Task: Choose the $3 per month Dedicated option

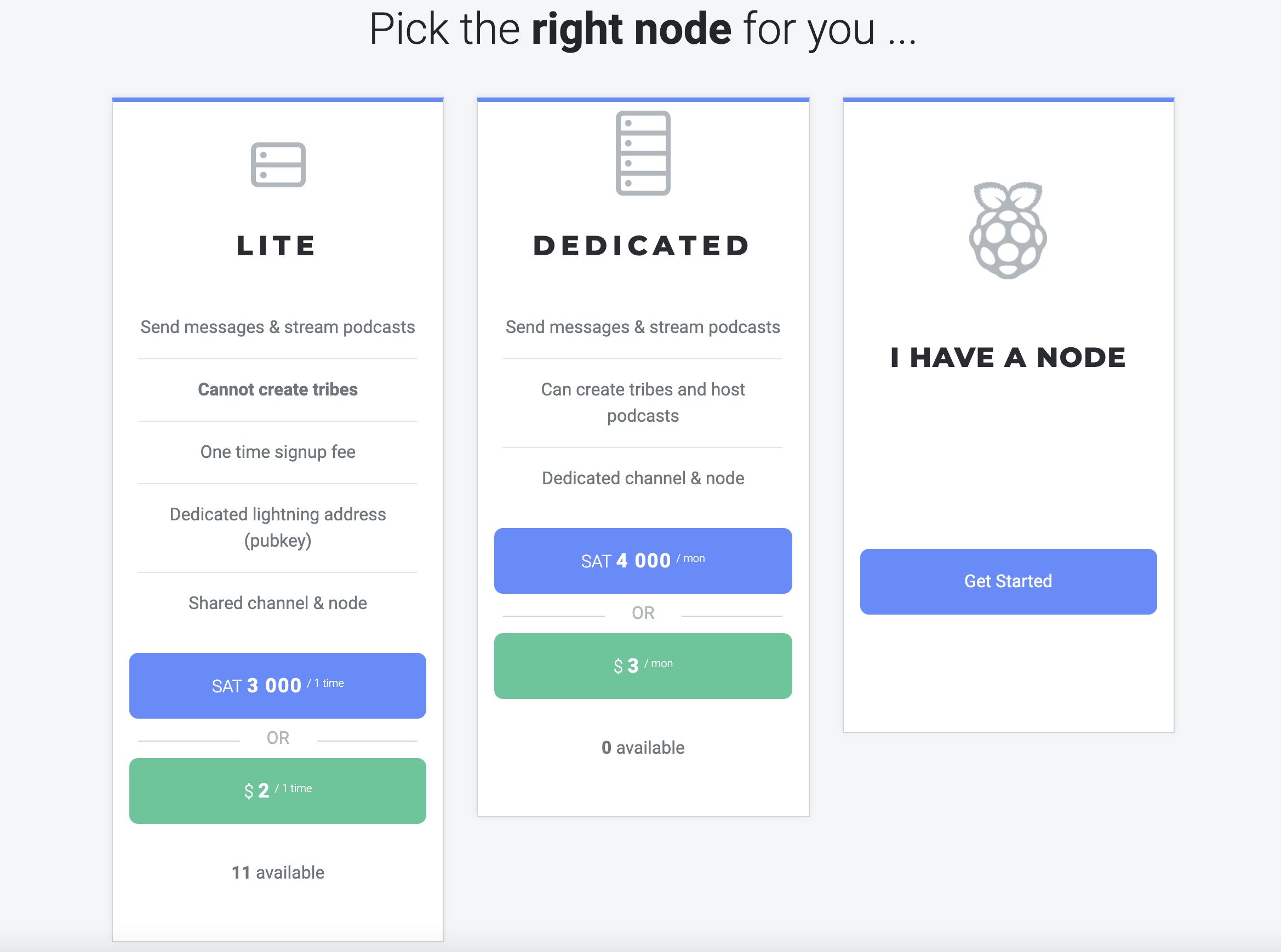Action: tap(643, 666)
